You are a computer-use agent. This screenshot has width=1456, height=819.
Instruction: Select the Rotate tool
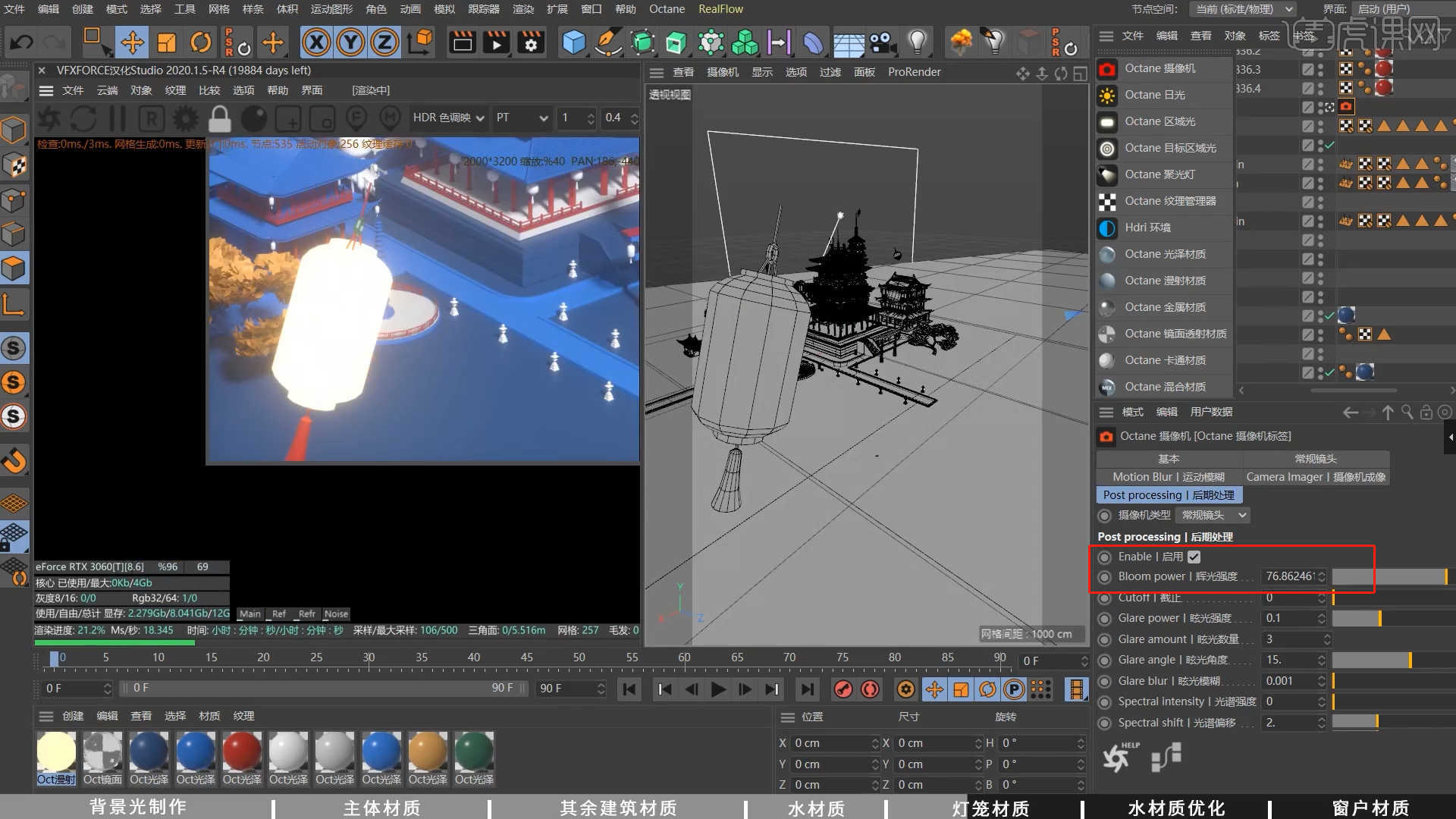point(200,42)
